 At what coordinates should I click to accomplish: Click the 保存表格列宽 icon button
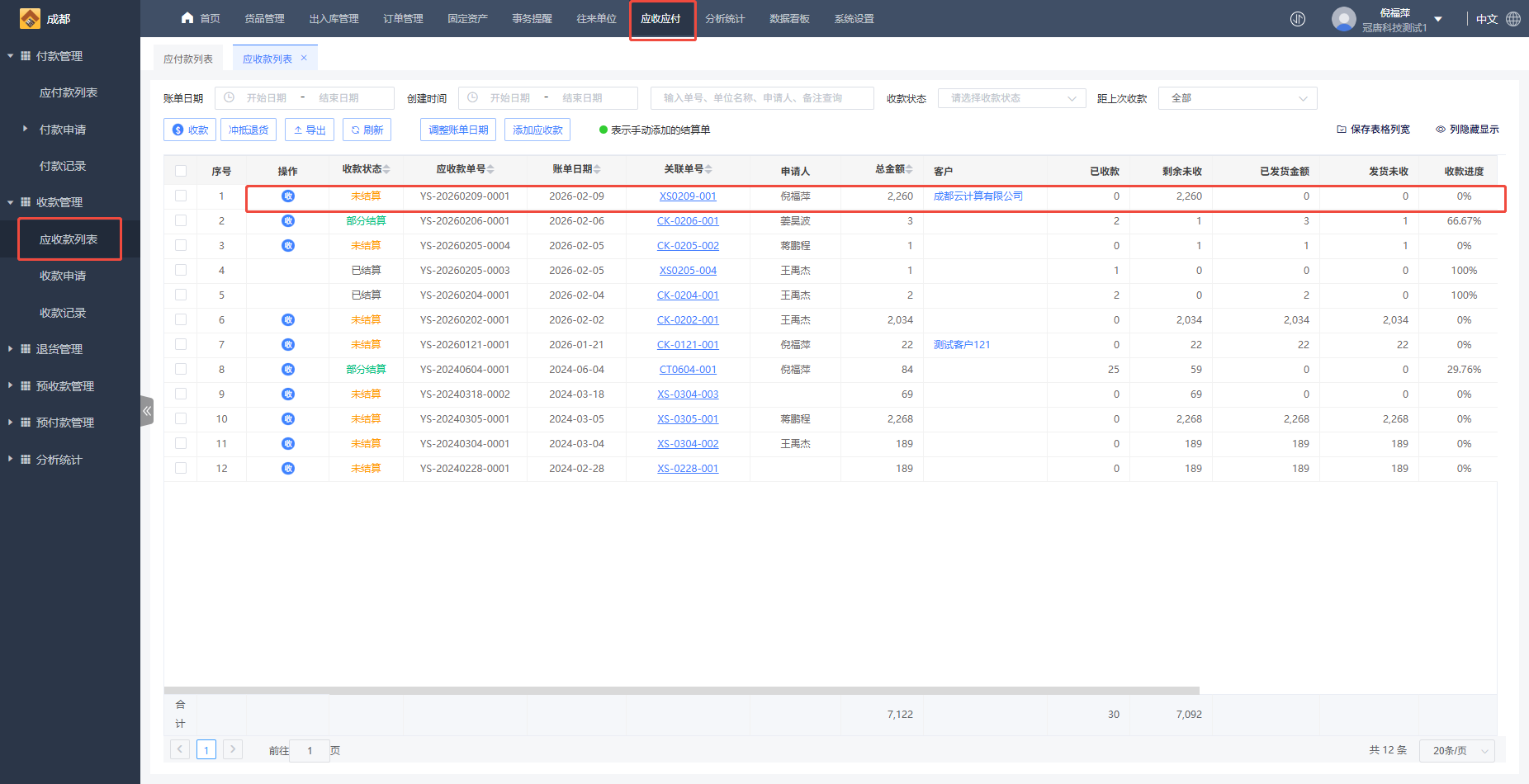(1342, 130)
